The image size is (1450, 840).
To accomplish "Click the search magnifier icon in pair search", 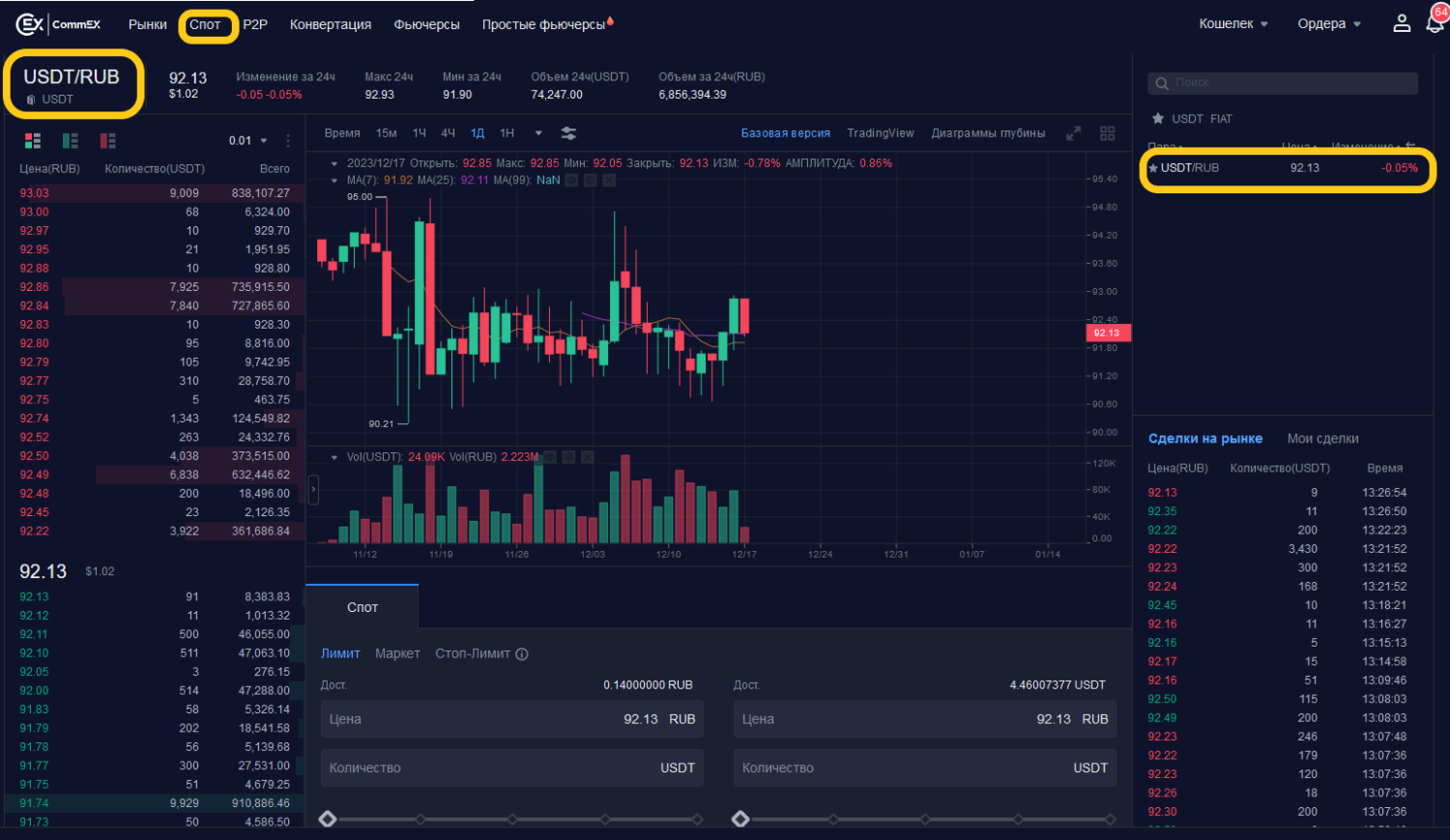I will pos(1162,83).
